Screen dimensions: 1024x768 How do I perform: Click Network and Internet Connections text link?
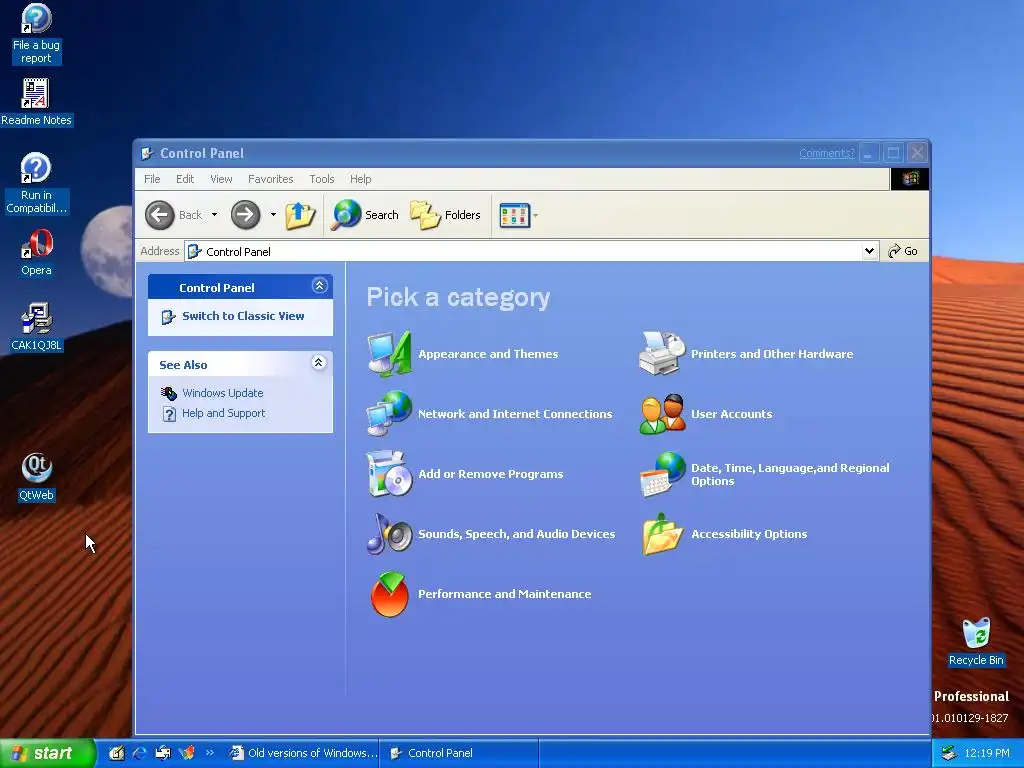click(515, 414)
